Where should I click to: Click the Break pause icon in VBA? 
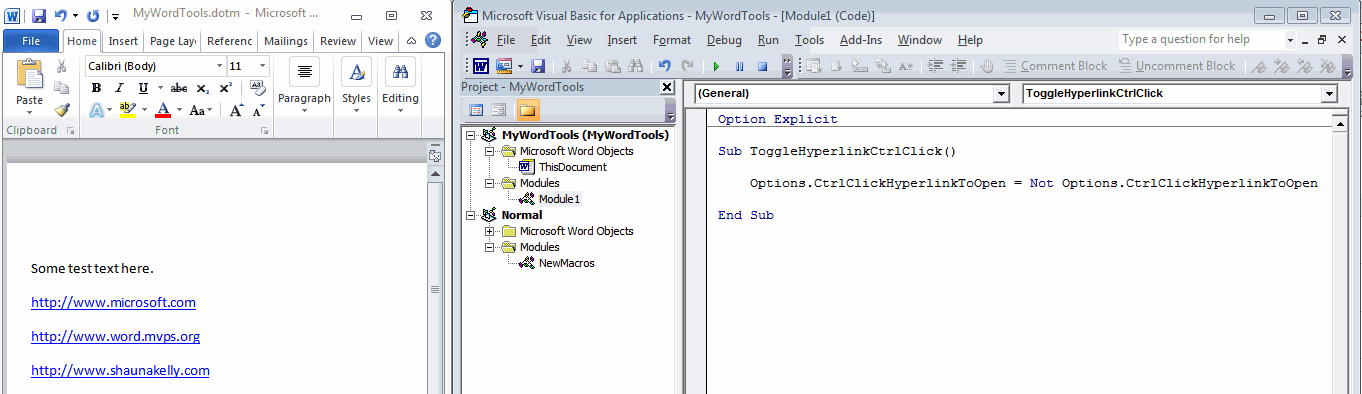click(x=739, y=66)
